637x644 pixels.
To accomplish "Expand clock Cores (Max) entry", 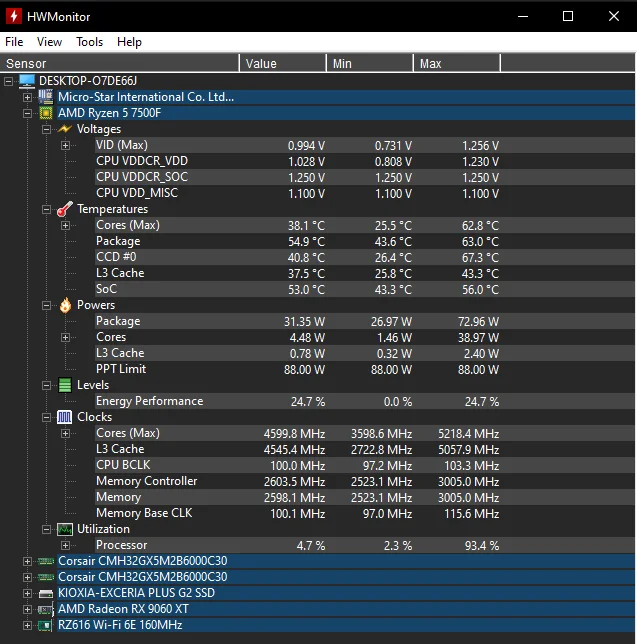I will [x=65, y=434].
